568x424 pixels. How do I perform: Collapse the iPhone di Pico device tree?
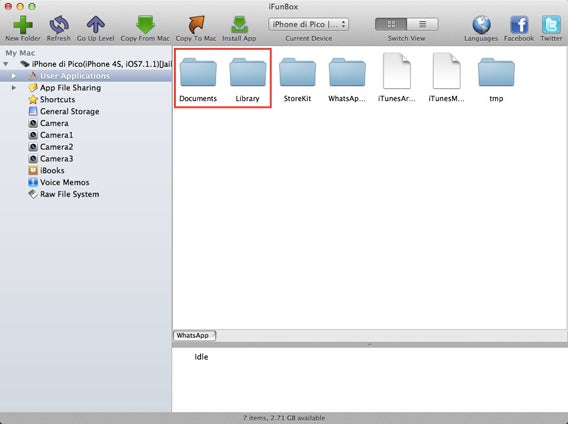(6, 64)
